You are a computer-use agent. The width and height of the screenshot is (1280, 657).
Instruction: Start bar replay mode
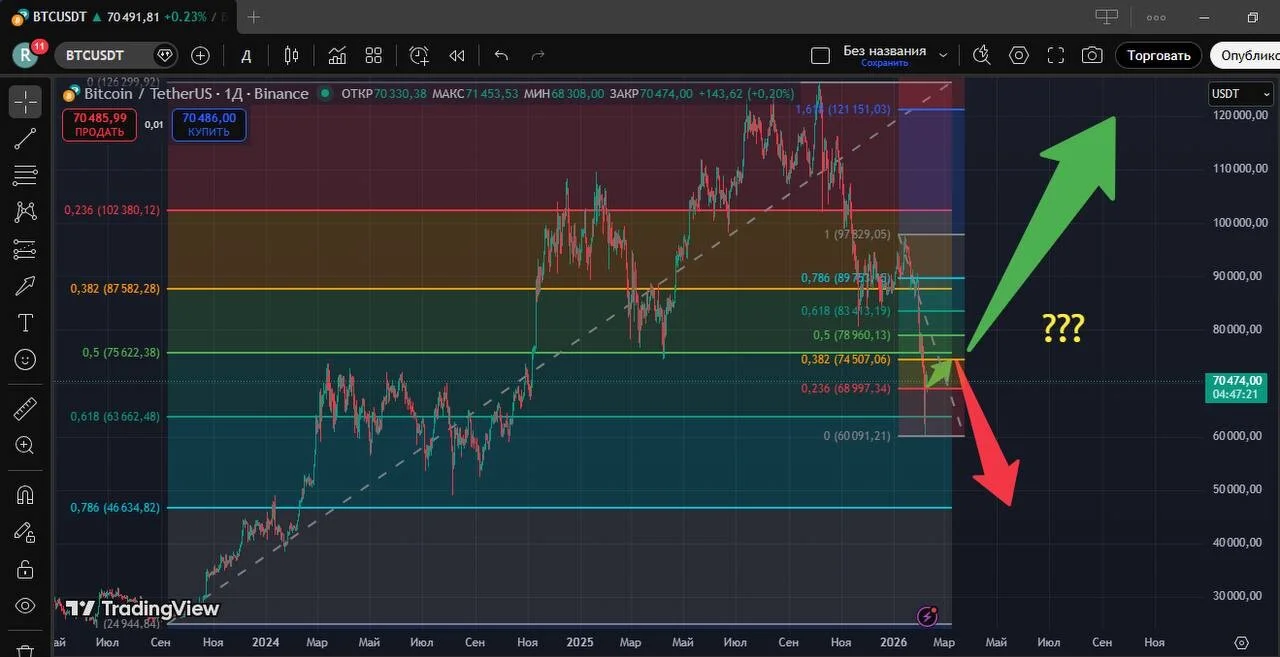pyautogui.click(x=457, y=56)
